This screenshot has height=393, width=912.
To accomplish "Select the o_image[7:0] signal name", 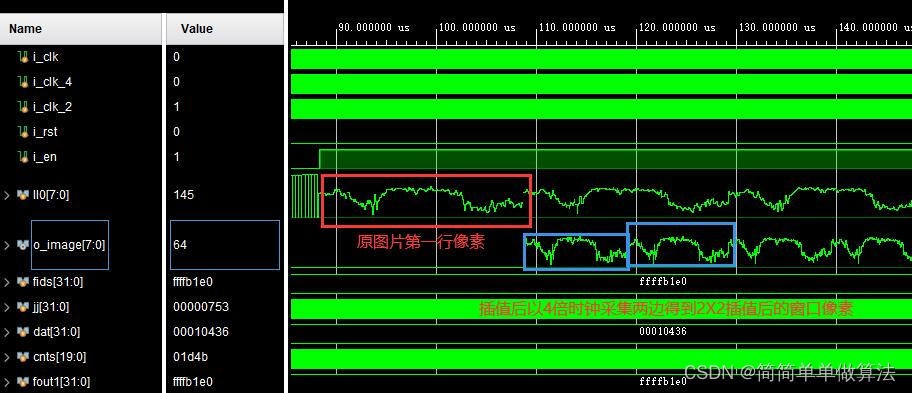I will (69, 245).
